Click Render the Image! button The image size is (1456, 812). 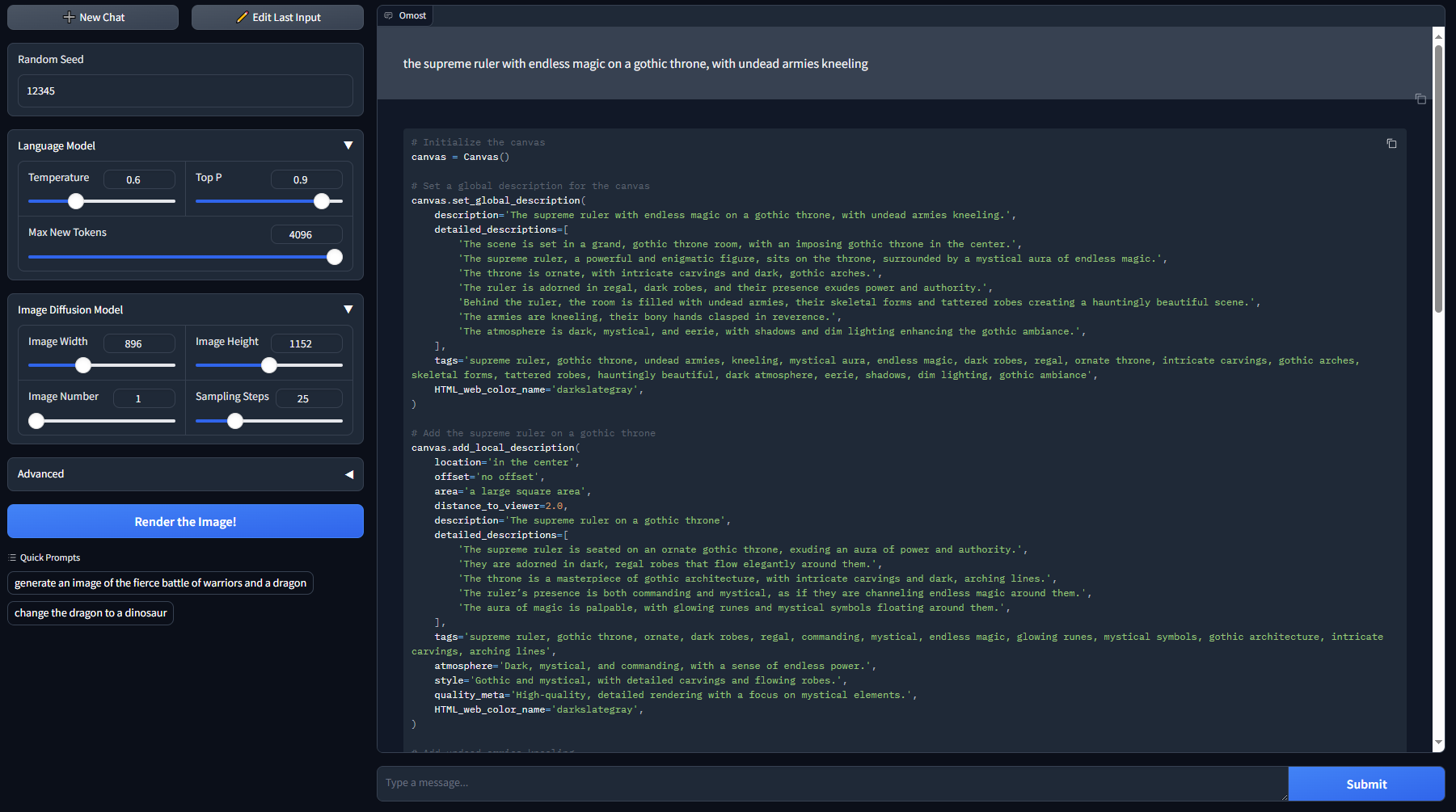click(185, 521)
